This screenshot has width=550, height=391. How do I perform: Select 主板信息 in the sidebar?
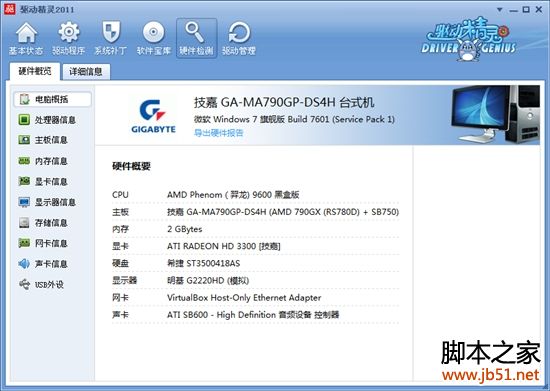pyautogui.click(x=51, y=140)
